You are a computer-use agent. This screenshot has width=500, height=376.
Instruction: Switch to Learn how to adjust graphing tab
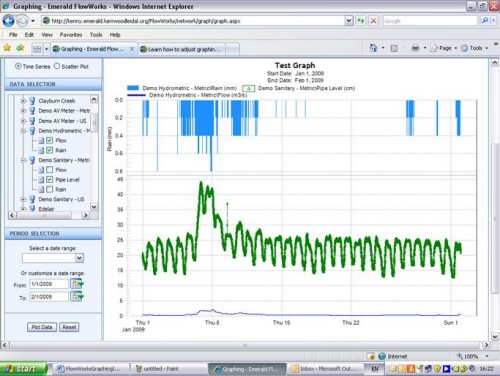[x=182, y=49]
